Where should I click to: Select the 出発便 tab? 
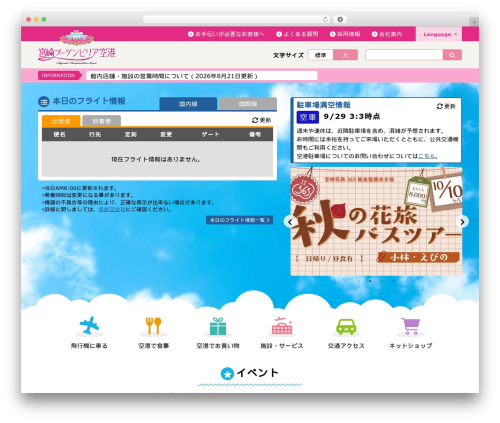click(x=61, y=121)
